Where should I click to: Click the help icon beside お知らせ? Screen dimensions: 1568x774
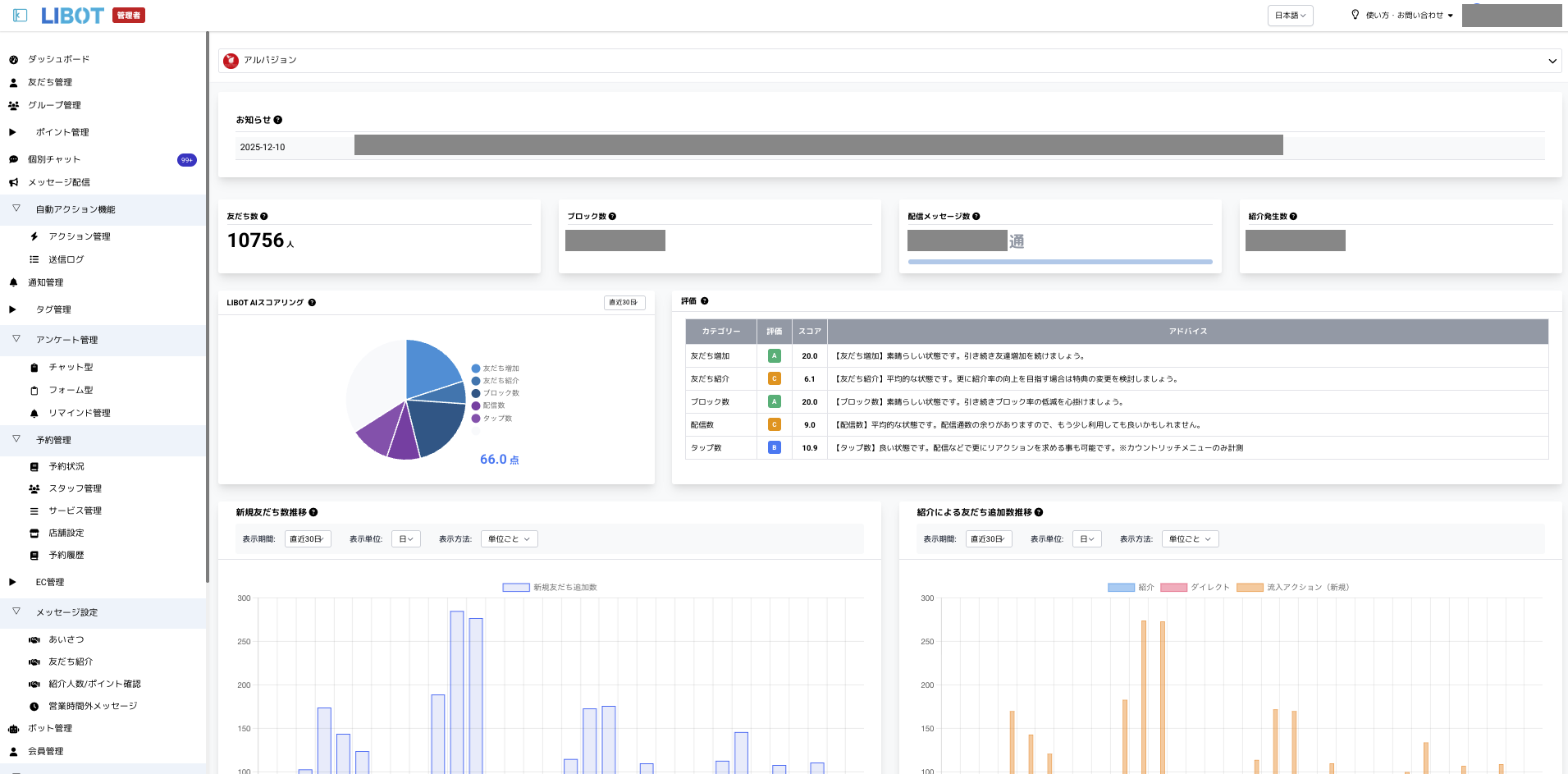click(278, 120)
